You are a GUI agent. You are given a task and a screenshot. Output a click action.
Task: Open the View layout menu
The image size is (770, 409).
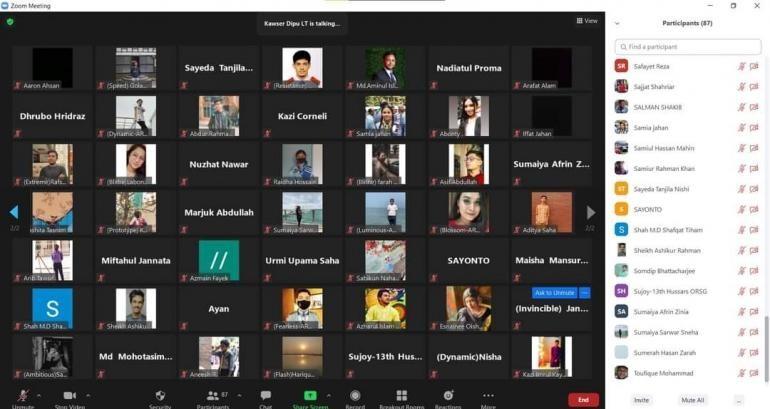(x=587, y=20)
